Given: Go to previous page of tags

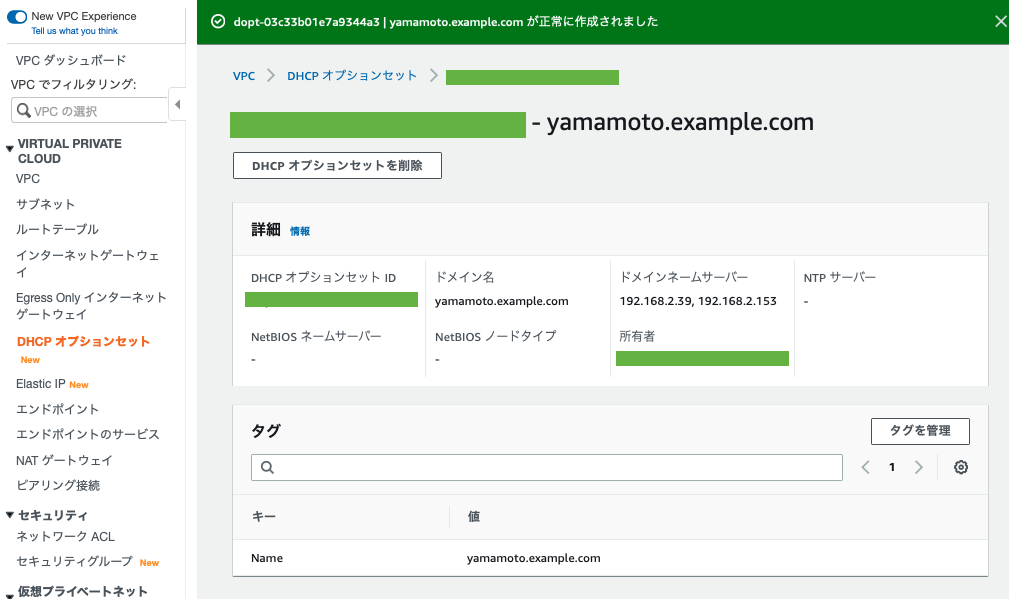Looking at the screenshot, I should pos(866,467).
